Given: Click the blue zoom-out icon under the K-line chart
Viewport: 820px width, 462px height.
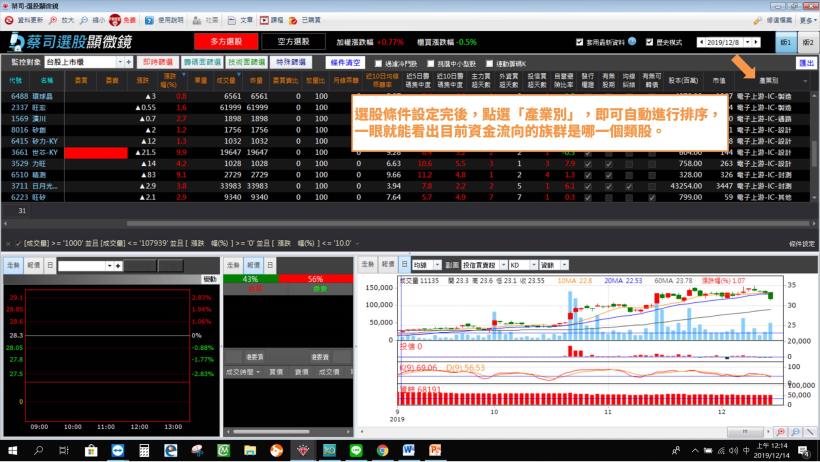Looking at the screenshot, I should 795,432.
